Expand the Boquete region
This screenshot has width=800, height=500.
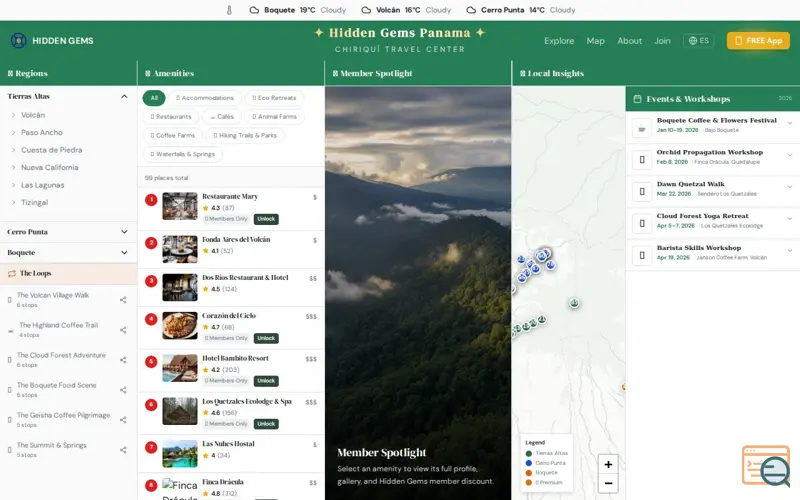click(124, 253)
